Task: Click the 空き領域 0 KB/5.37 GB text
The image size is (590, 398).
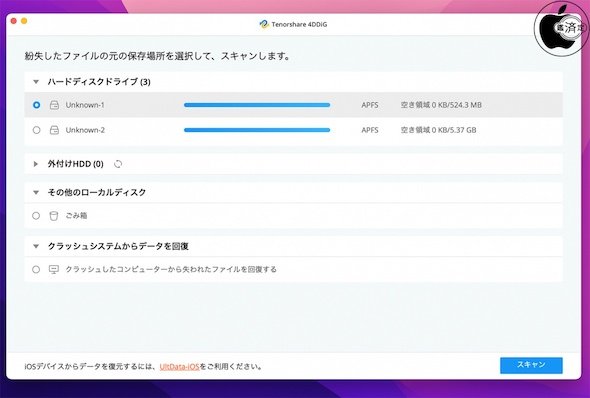Action: pyautogui.click(x=438, y=130)
